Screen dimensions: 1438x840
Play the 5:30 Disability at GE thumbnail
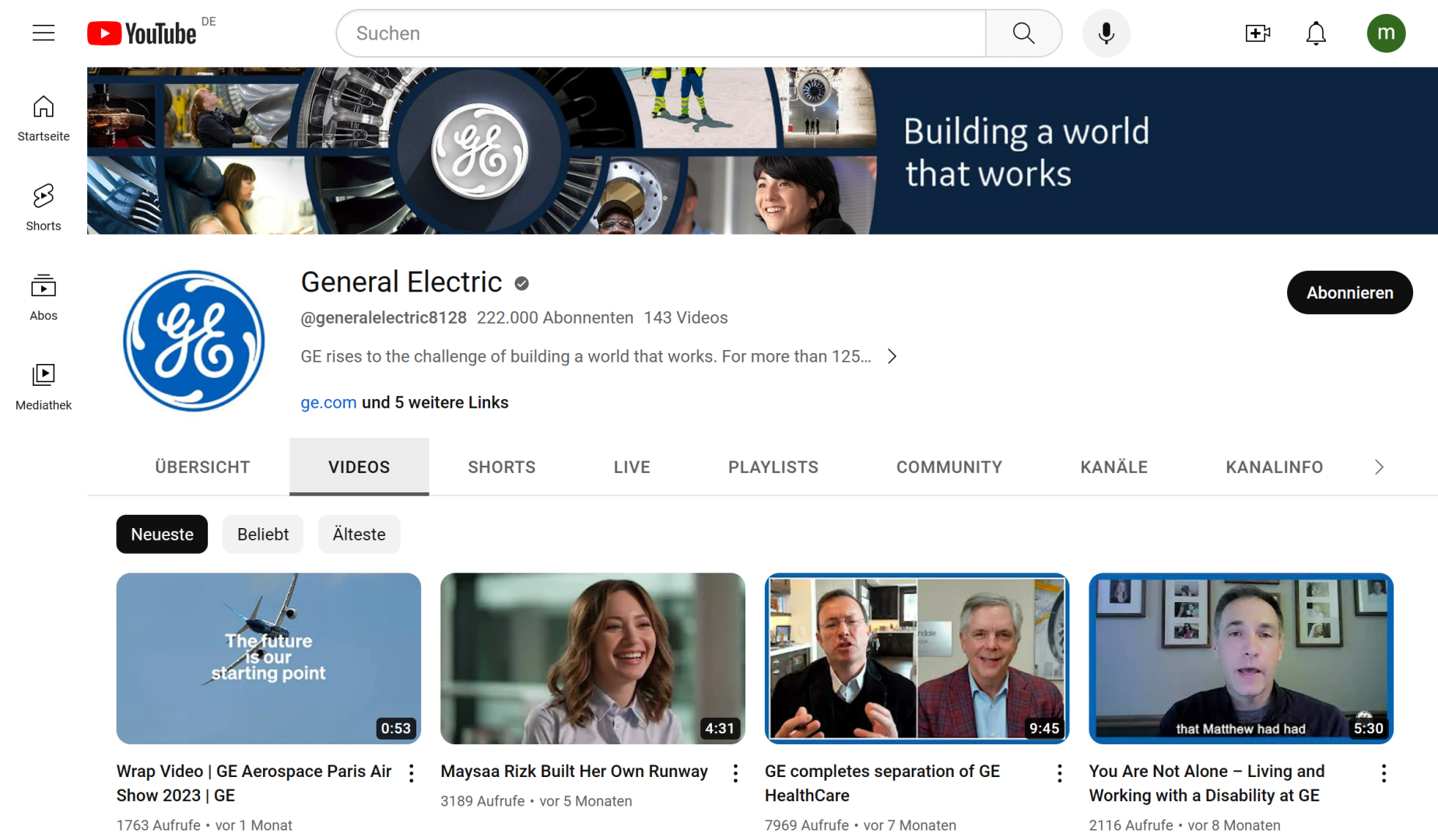[1240, 659]
